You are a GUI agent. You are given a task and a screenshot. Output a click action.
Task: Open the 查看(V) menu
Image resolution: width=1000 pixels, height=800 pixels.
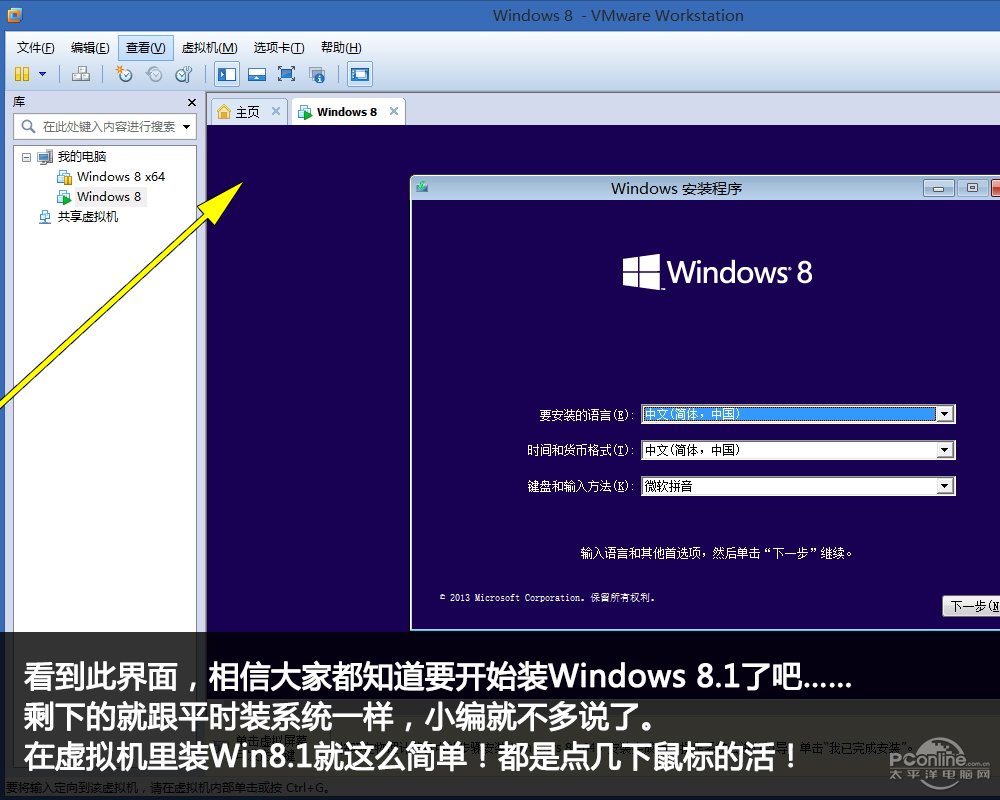(145, 48)
